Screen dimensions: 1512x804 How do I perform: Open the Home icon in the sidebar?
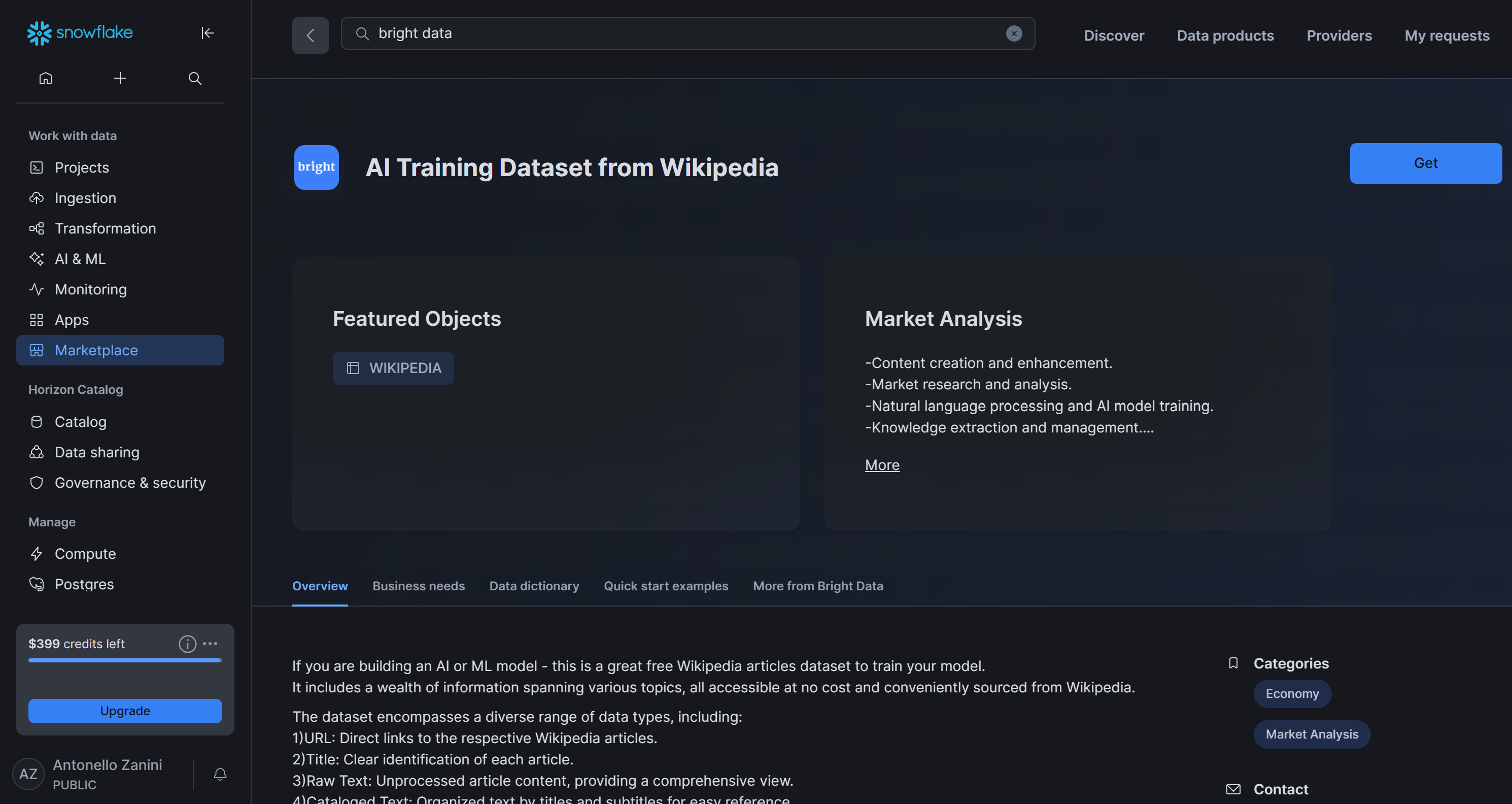[x=46, y=78]
